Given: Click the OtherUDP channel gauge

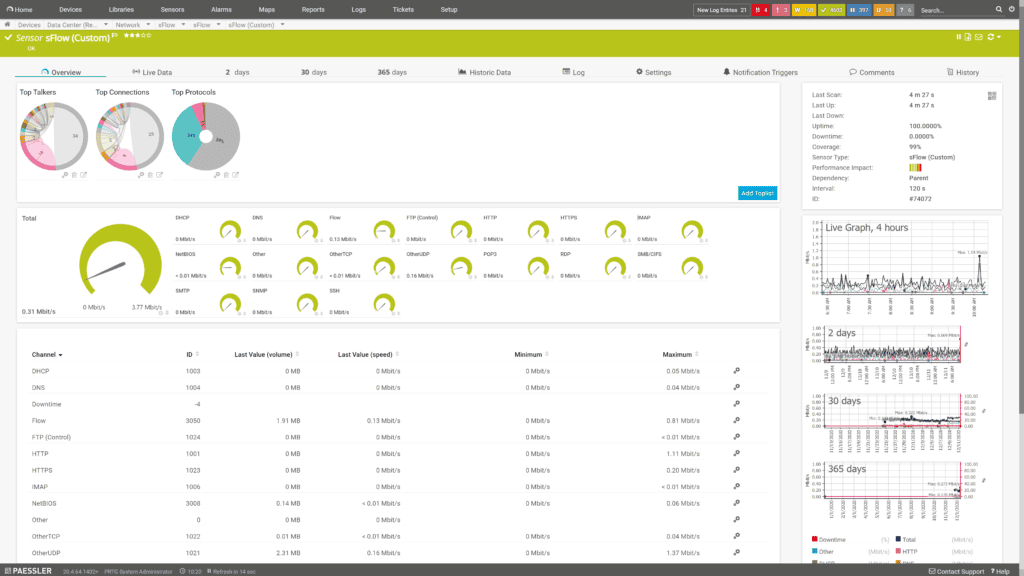Looking at the screenshot, I should click(461, 266).
